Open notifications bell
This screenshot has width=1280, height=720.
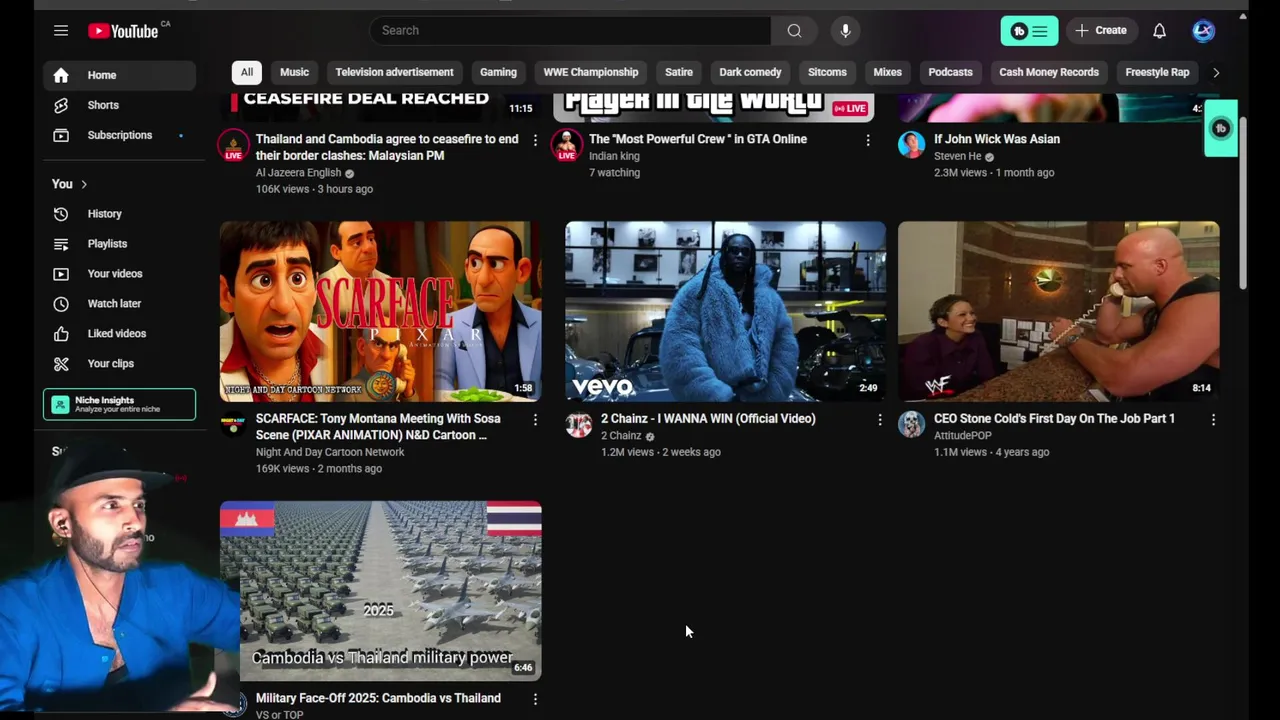coord(1159,31)
